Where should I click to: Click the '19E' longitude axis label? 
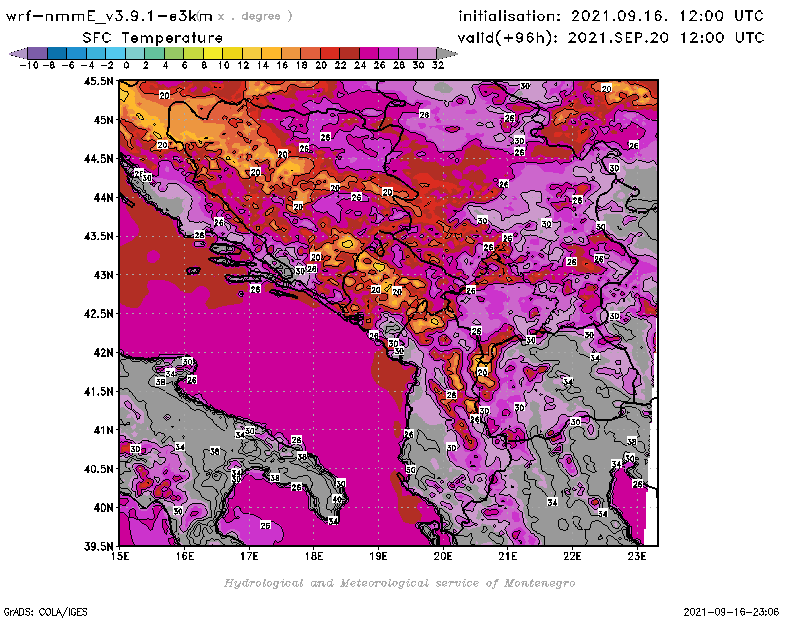pyautogui.click(x=378, y=556)
